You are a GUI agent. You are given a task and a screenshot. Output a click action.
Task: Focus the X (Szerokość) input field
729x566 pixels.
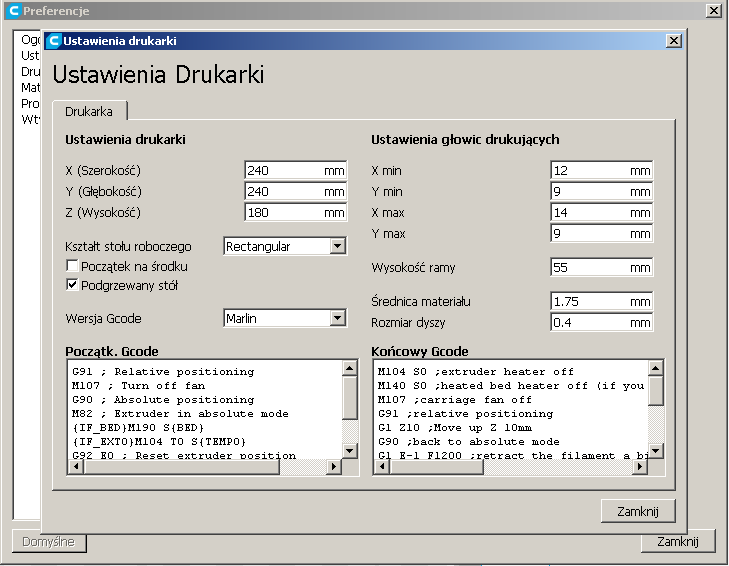296,170
